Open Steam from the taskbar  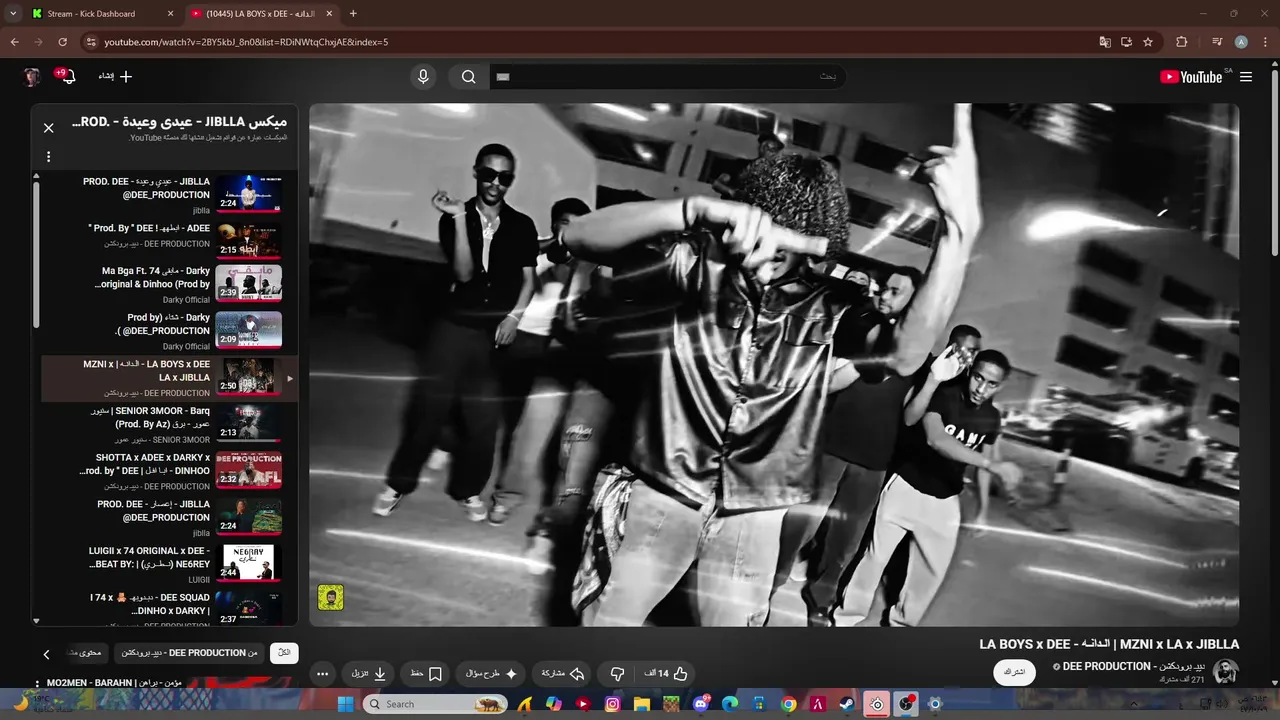point(847,704)
